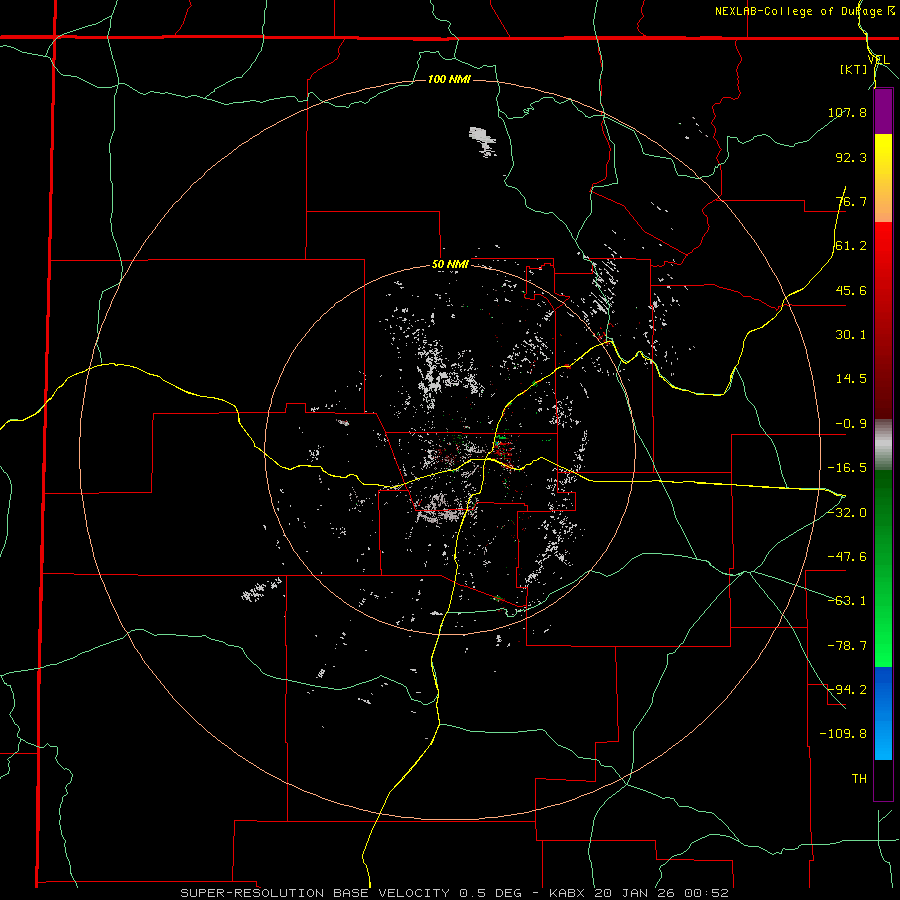Click the TH label in the legend
900x900 pixels.
click(x=859, y=779)
